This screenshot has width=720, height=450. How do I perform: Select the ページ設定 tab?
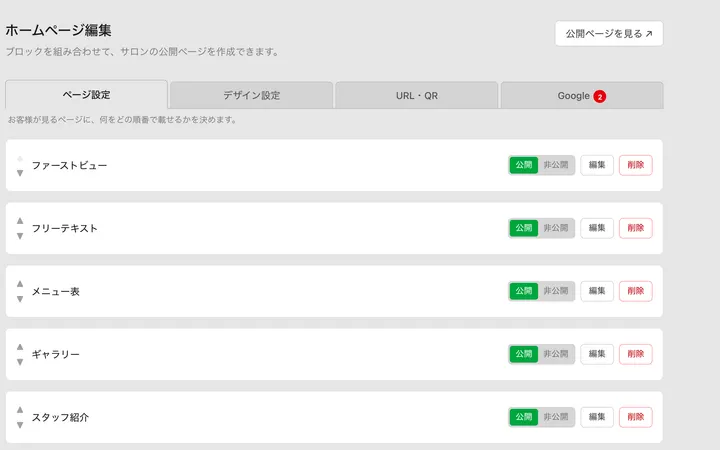click(86, 95)
